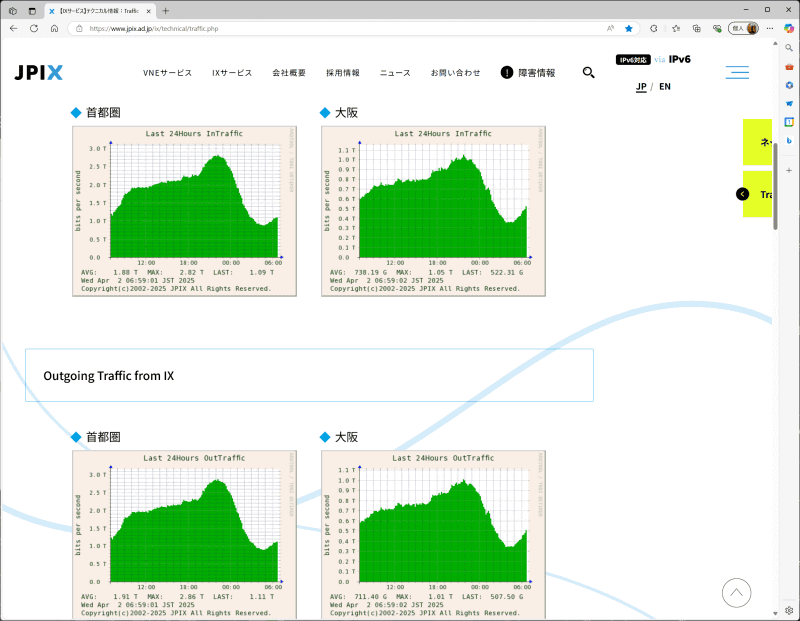Toggle the blue hamburger navigation menu

[737, 72]
